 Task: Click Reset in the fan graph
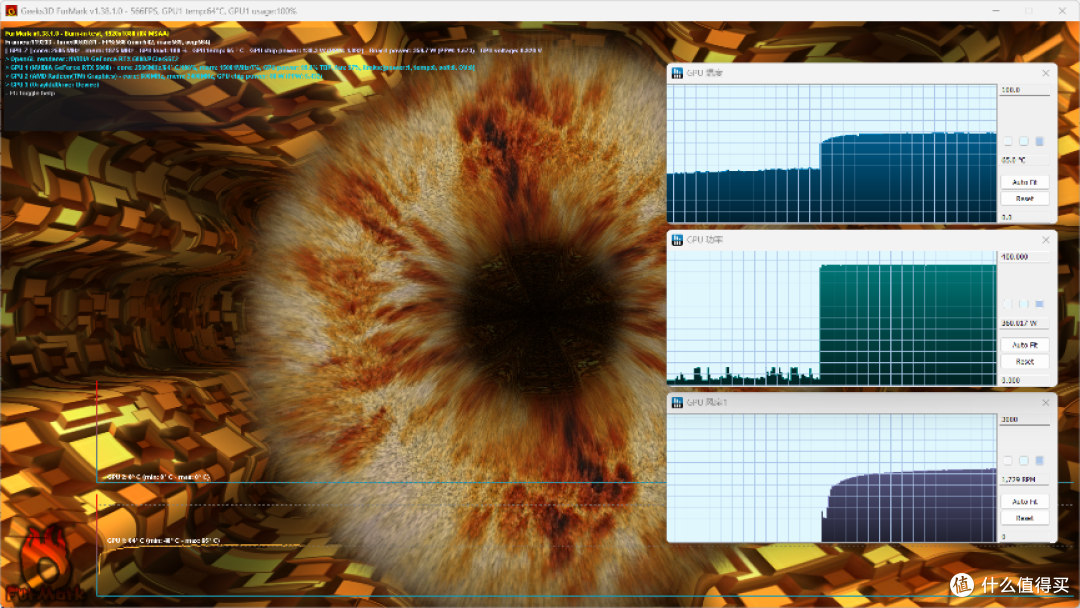click(1025, 518)
